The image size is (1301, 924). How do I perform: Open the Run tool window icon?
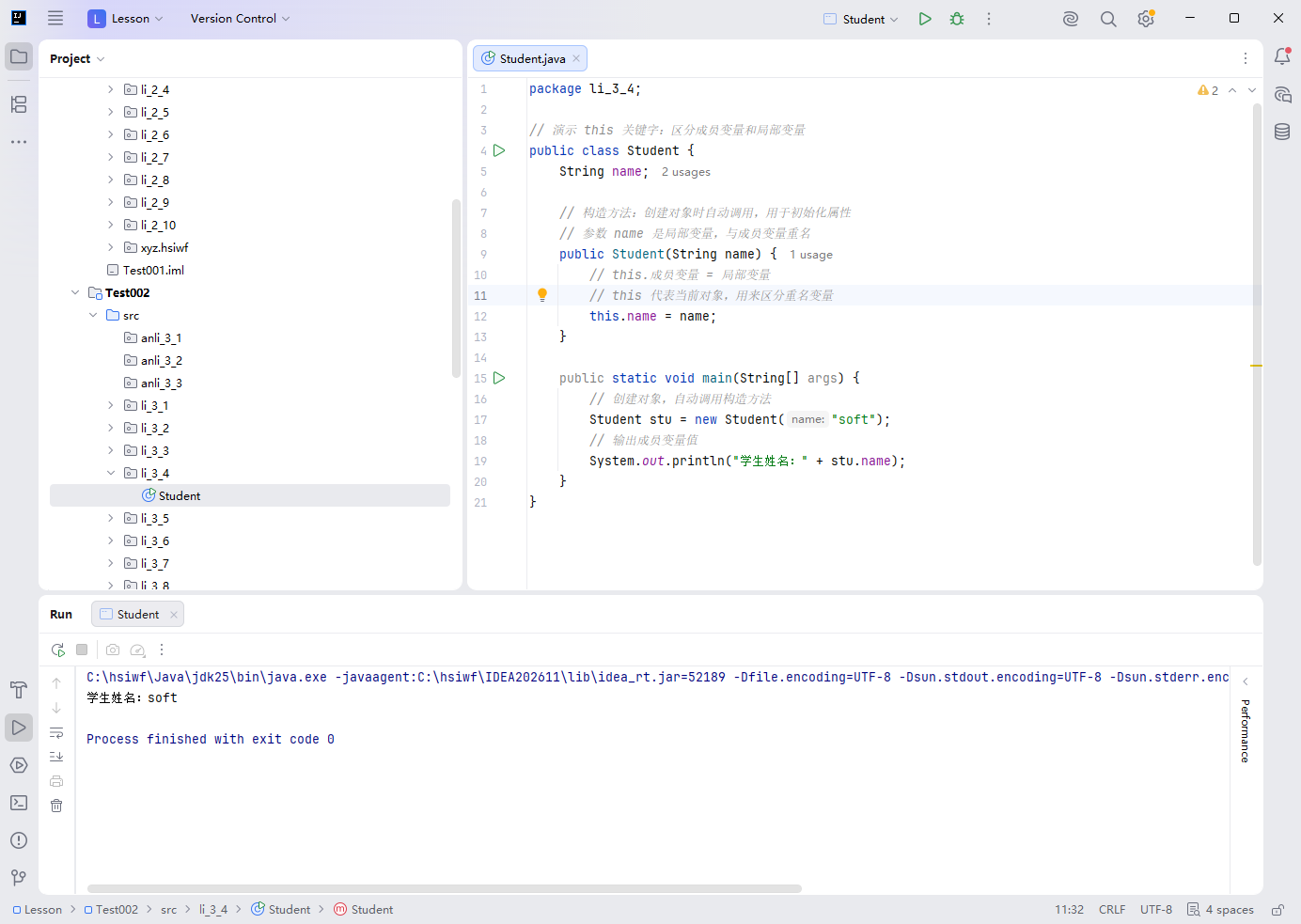point(19,728)
